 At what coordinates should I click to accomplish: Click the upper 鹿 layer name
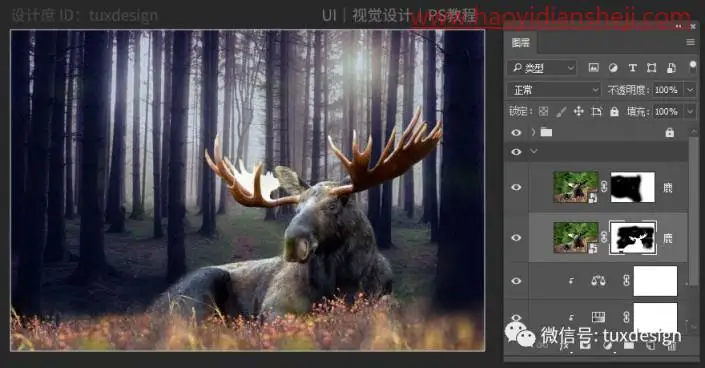pyautogui.click(x=668, y=187)
